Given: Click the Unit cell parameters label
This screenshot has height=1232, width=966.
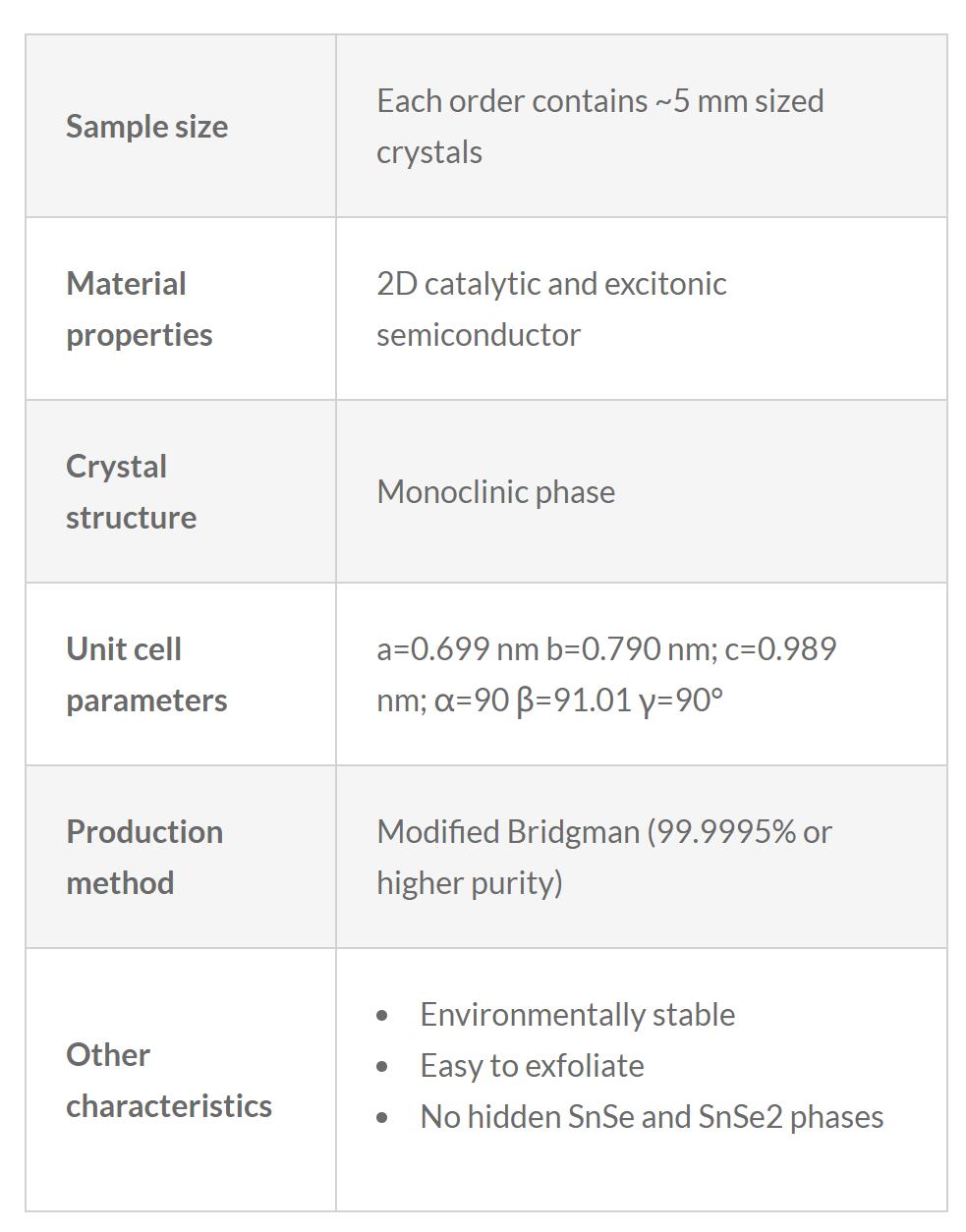Looking at the screenshot, I should pyautogui.click(x=145, y=674).
